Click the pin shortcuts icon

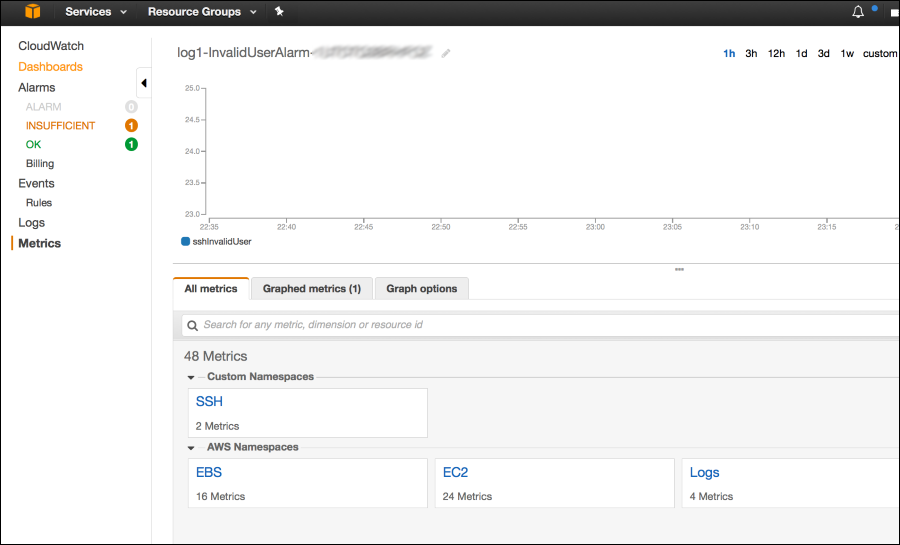click(x=279, y=11)
